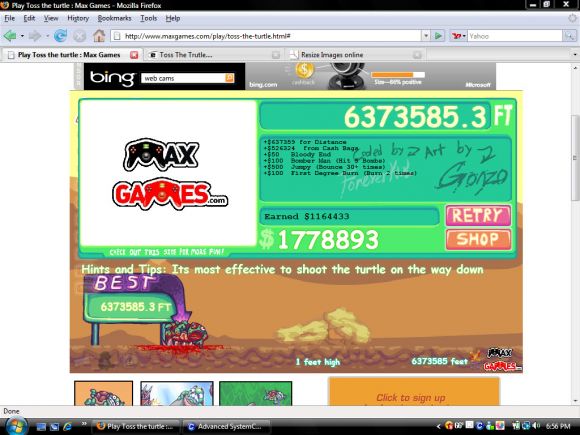Click the bing.com link in ad banner

click(x=263, y=85)
